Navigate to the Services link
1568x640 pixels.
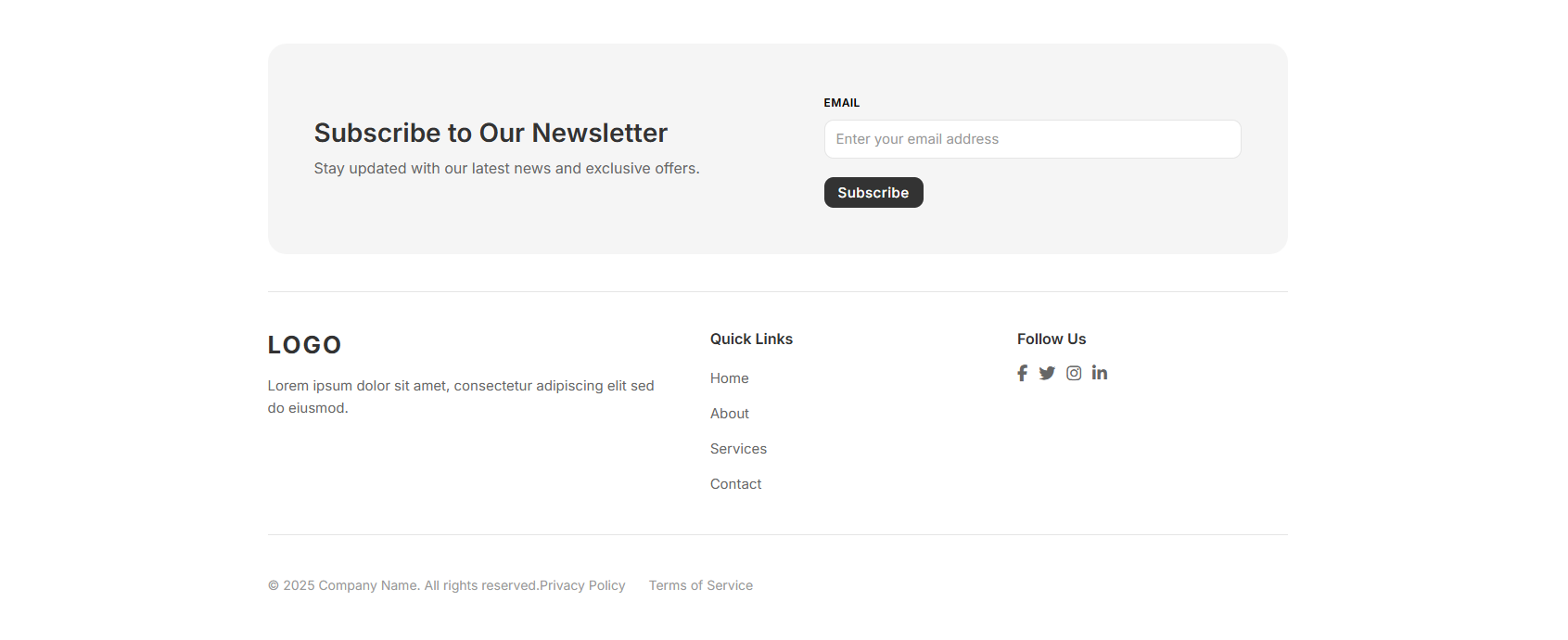(x=738, y=449)
